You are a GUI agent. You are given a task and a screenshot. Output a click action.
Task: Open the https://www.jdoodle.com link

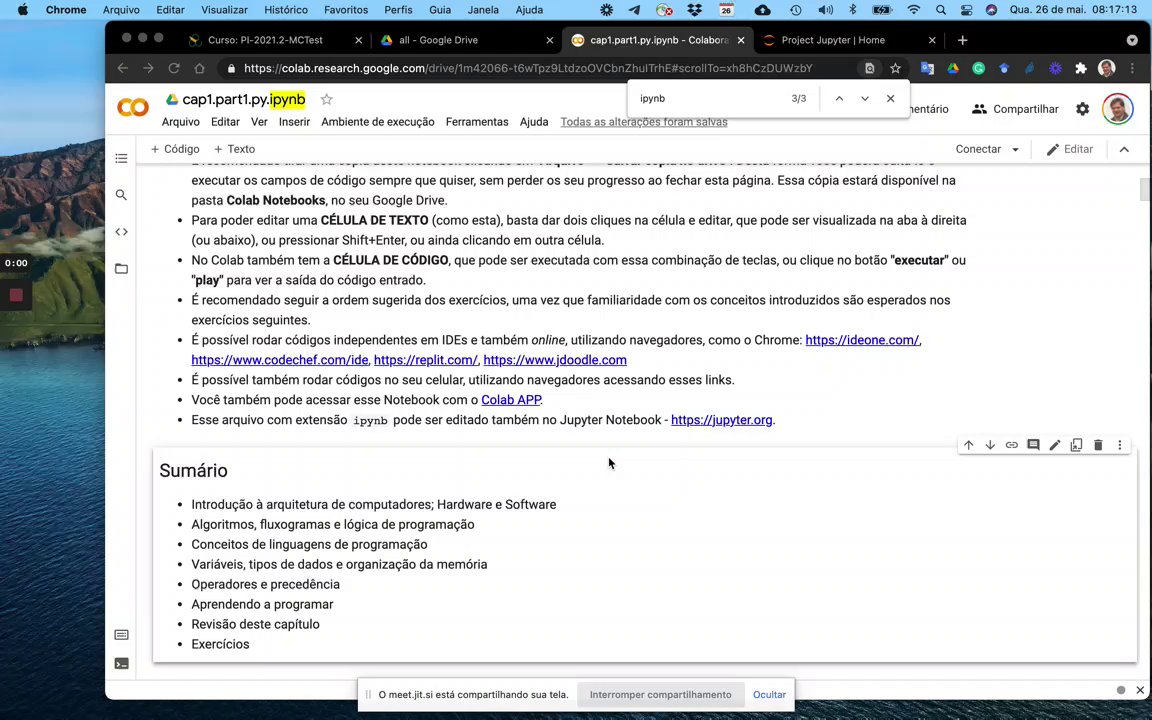pyautogui.click(x=555, y=360)
